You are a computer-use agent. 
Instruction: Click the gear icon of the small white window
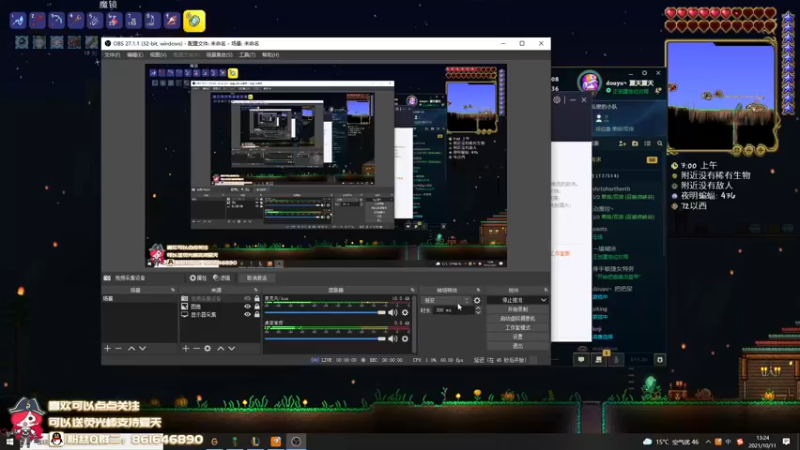(557, 100)
